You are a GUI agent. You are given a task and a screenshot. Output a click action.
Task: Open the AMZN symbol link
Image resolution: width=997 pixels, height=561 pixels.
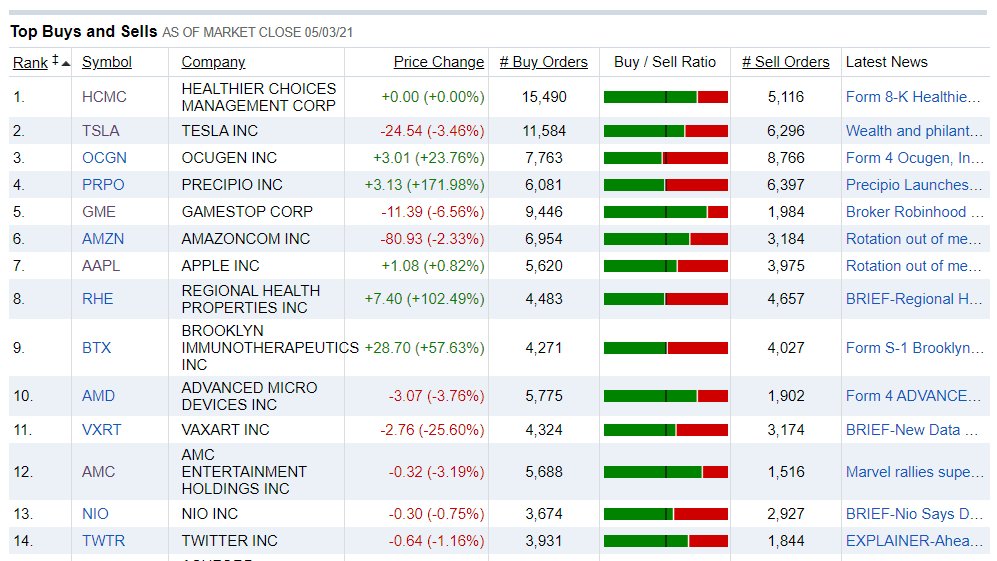click(103, 239)
